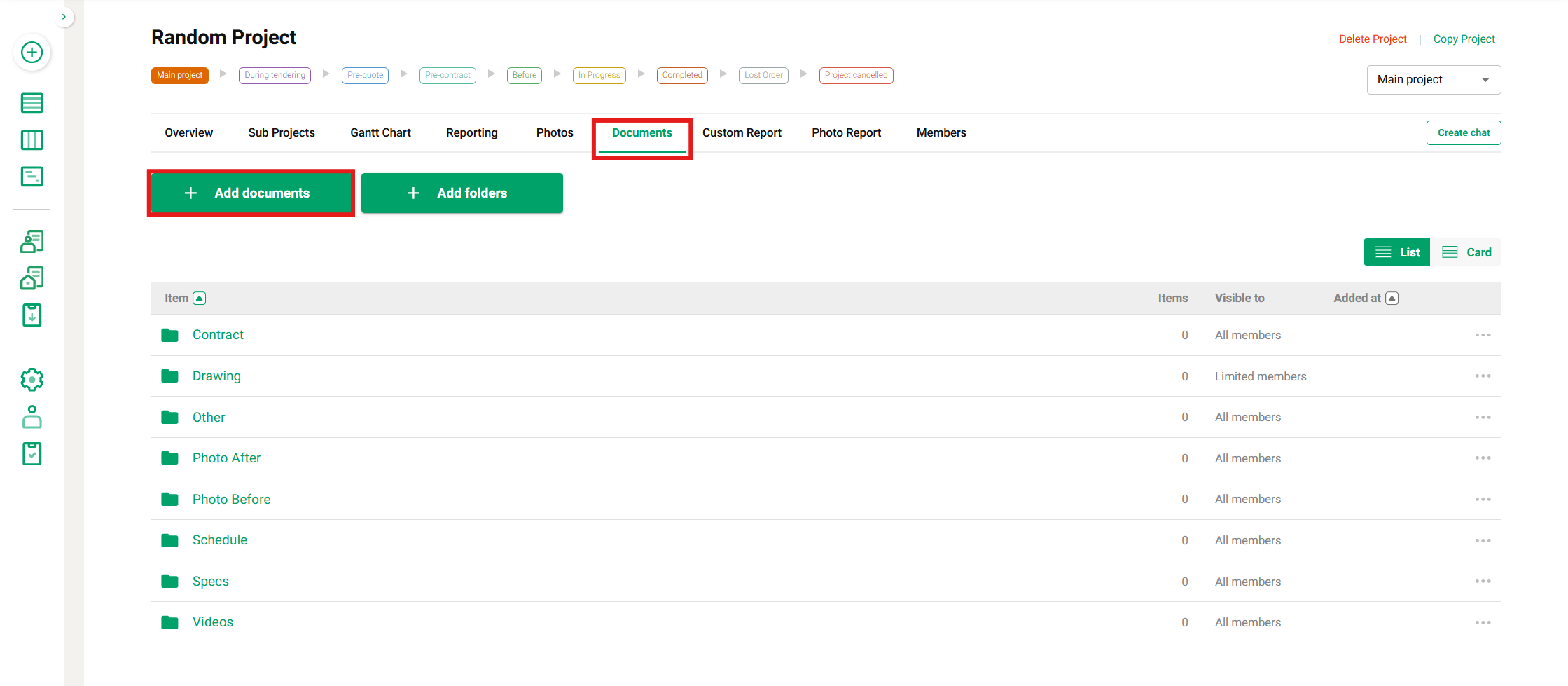Click the clipboard download icon in sidebar
The height and width of the screenshot is (686, 1568).
[32, 315]
